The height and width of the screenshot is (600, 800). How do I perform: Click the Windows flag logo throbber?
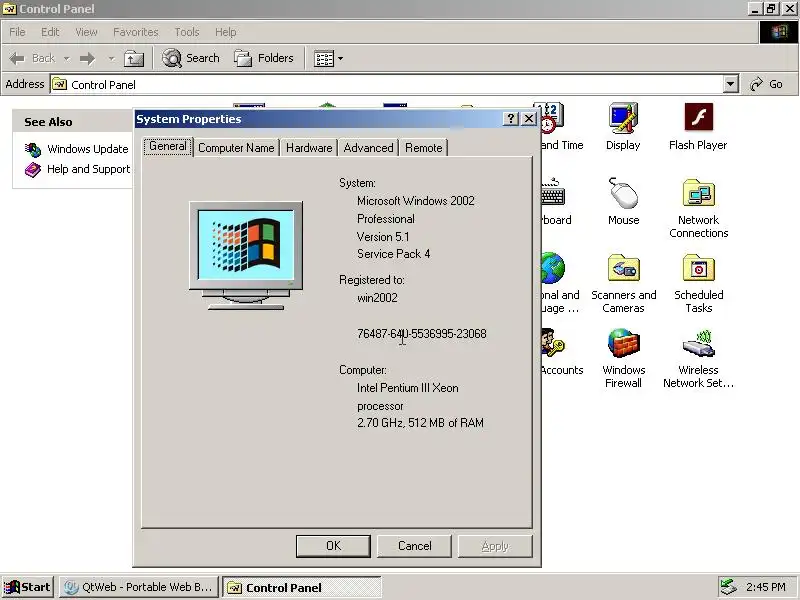[779, 32]
